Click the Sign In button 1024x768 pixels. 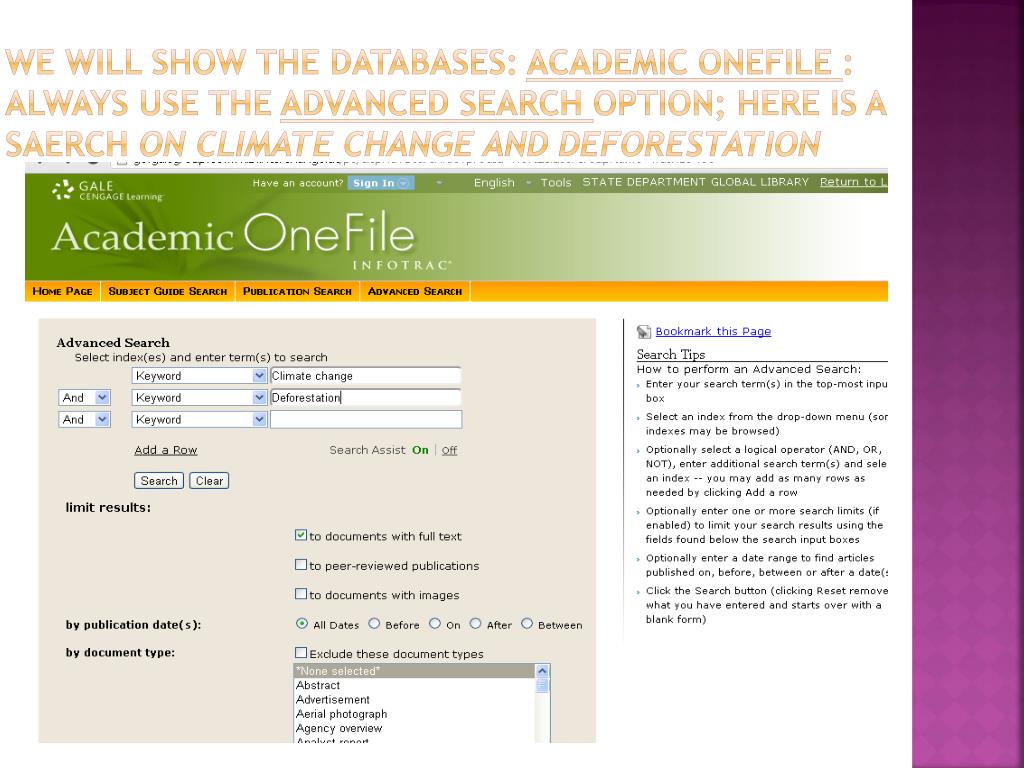coord(380,183)
